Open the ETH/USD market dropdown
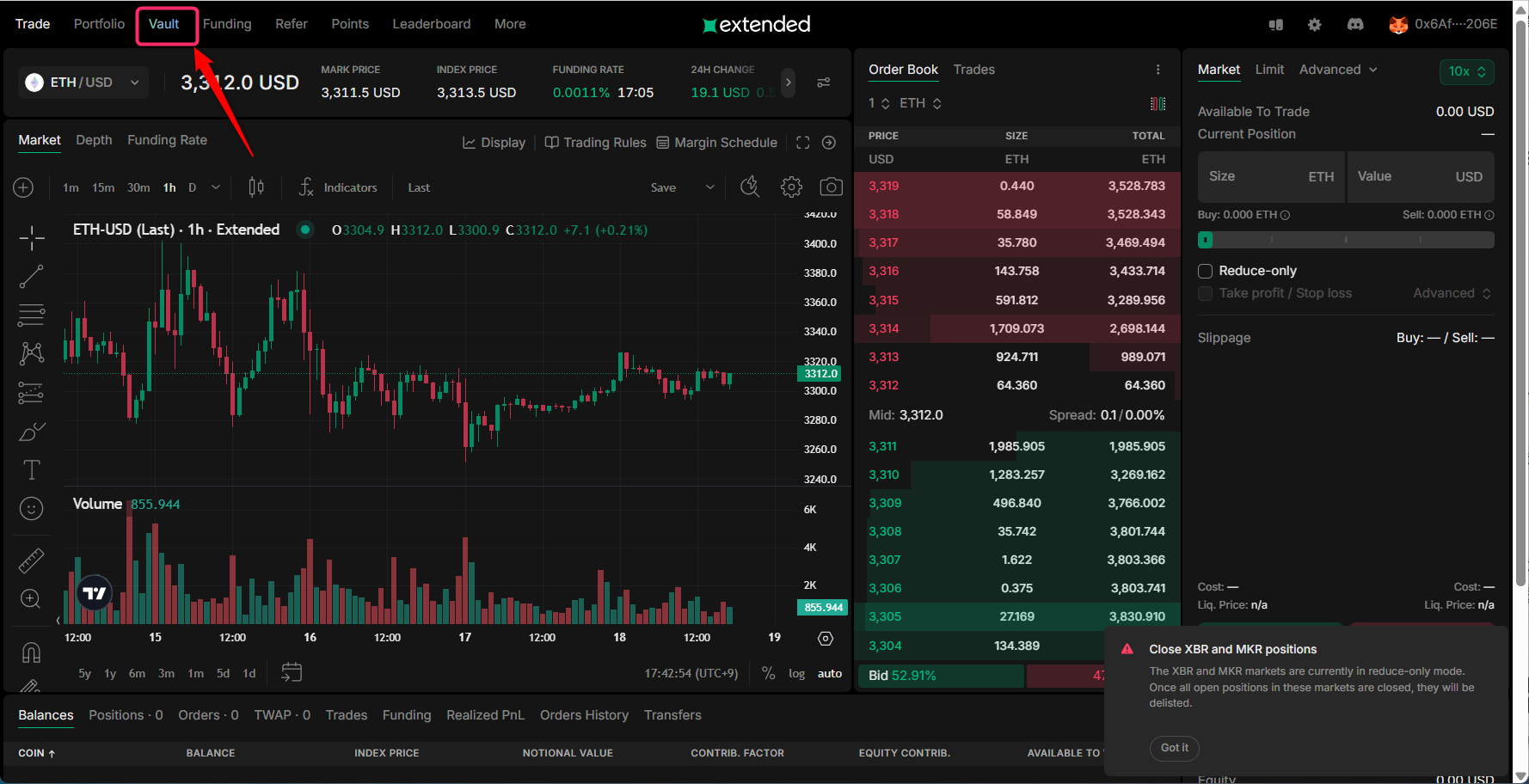Image resolution: width=1529 pixels, height=784 pixels. tap(83, 83)
